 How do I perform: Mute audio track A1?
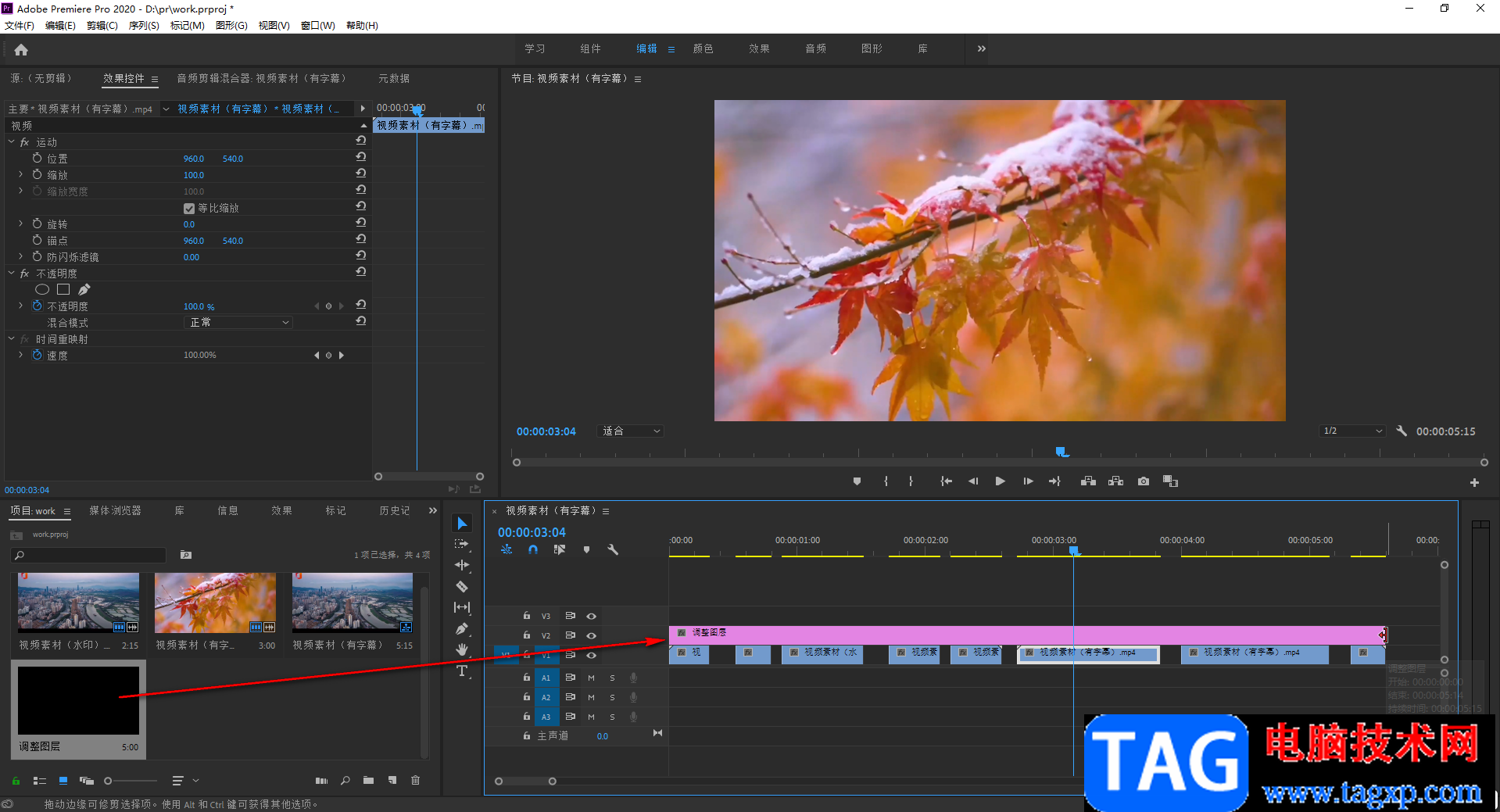(x=591, y=678)
